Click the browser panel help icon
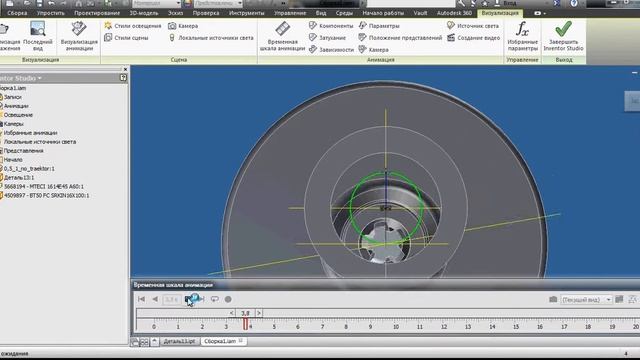 pyautogui.click(x=123, y=78)
